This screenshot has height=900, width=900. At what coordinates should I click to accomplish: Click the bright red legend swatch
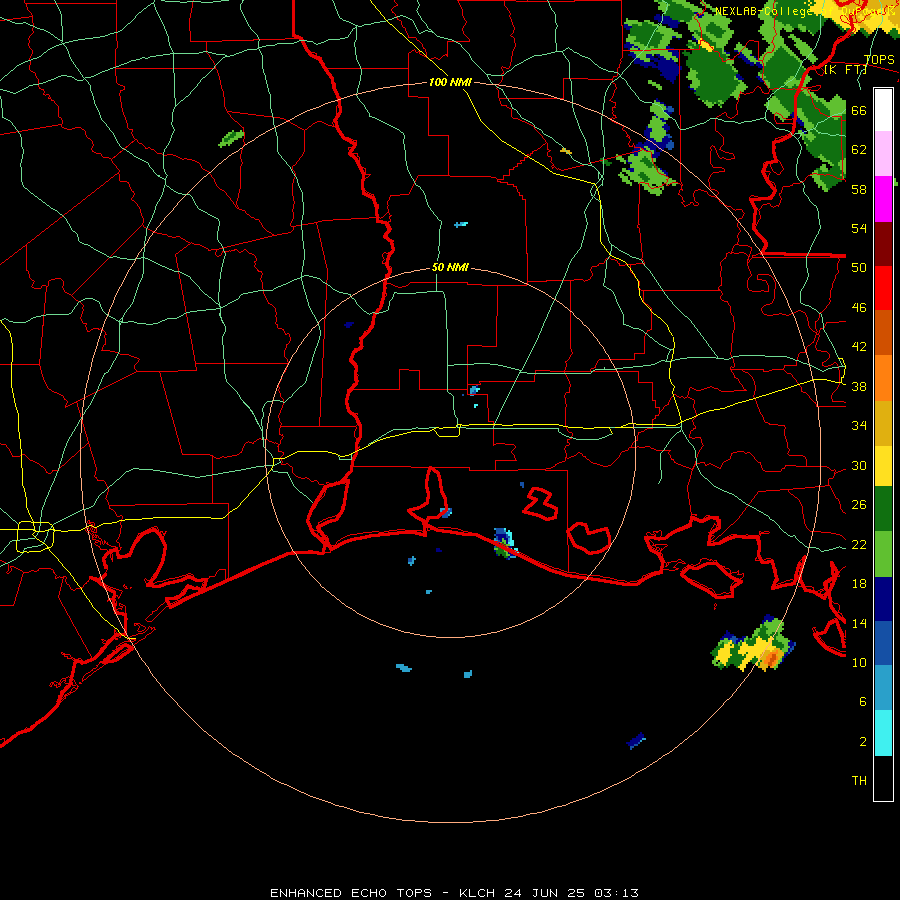[x=883, y=288]
